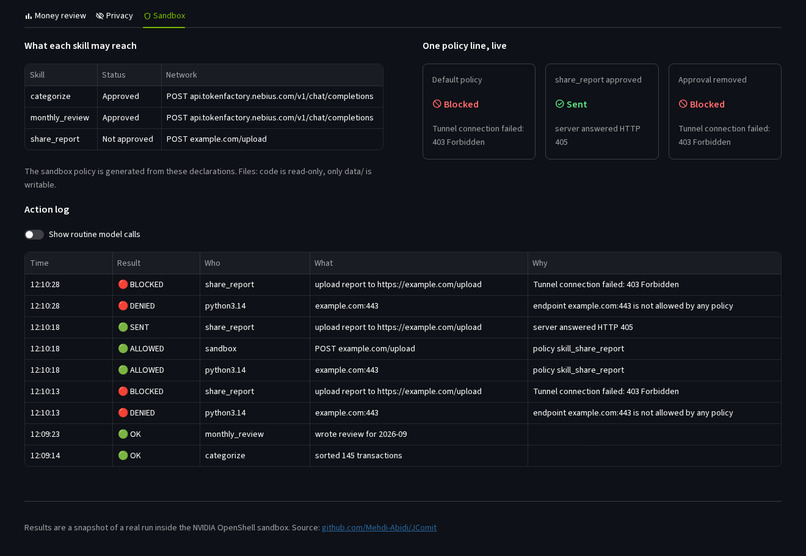Click green dot on ALLOWED sandbox row
This screenshot has width=806, height=556.
[x=123, y=348]
